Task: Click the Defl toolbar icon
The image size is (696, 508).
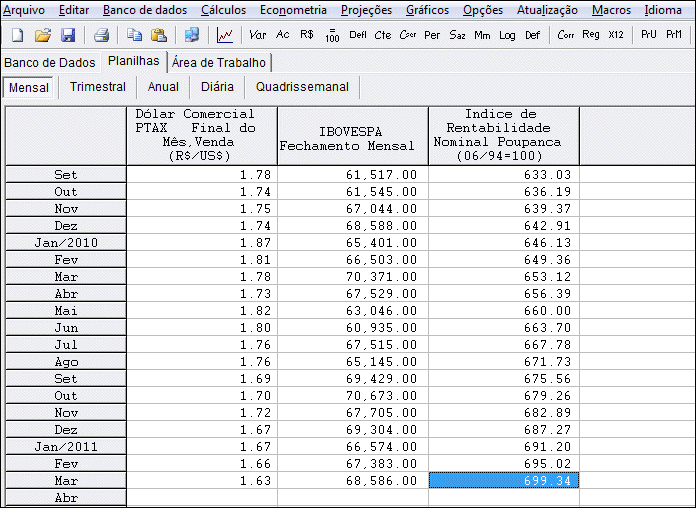Action: click(x=357, y=35)
